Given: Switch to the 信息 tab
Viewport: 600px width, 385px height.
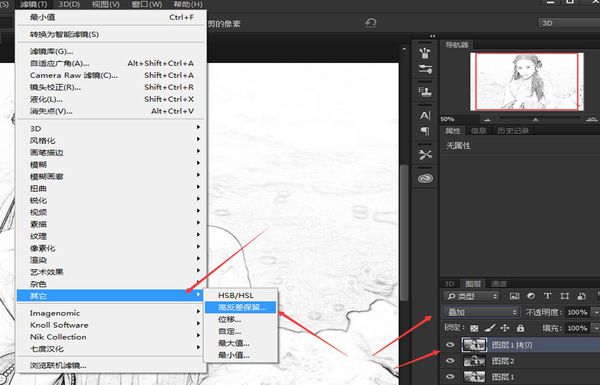Looking at the screenshot, I should point(478,131).
